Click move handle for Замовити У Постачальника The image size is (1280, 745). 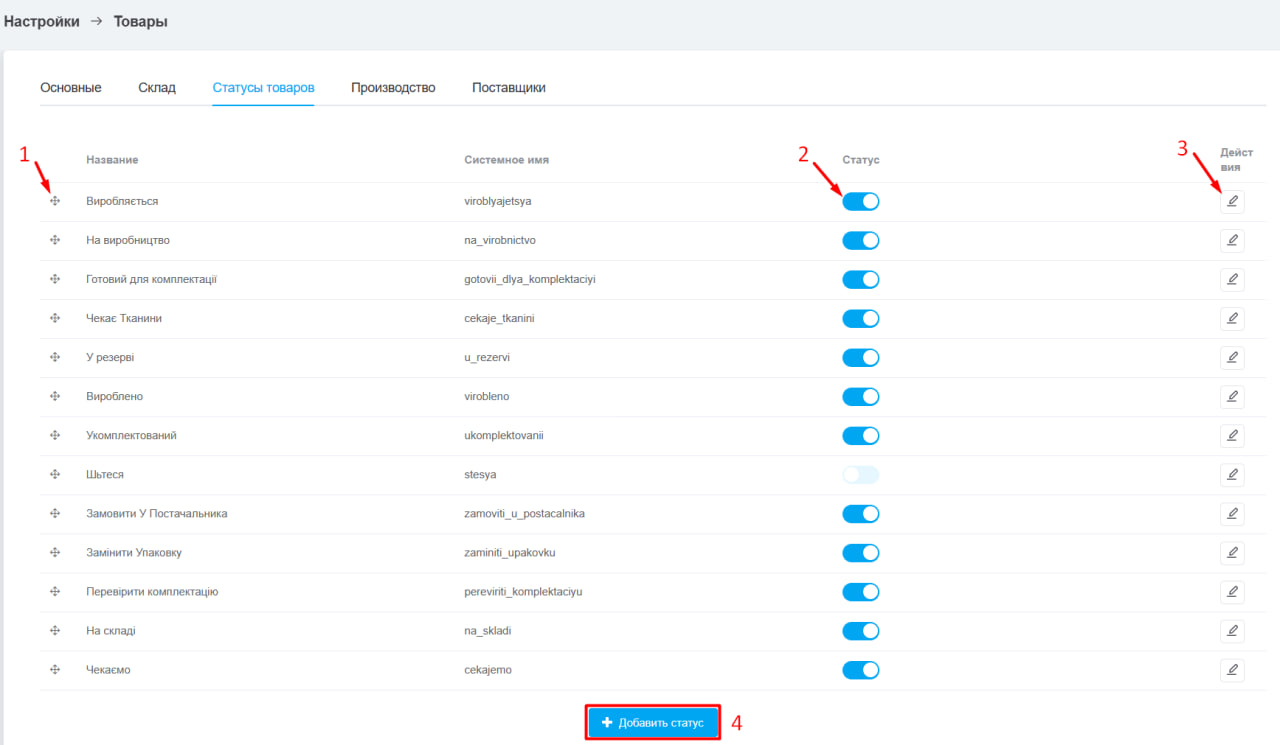coord(55,513)
